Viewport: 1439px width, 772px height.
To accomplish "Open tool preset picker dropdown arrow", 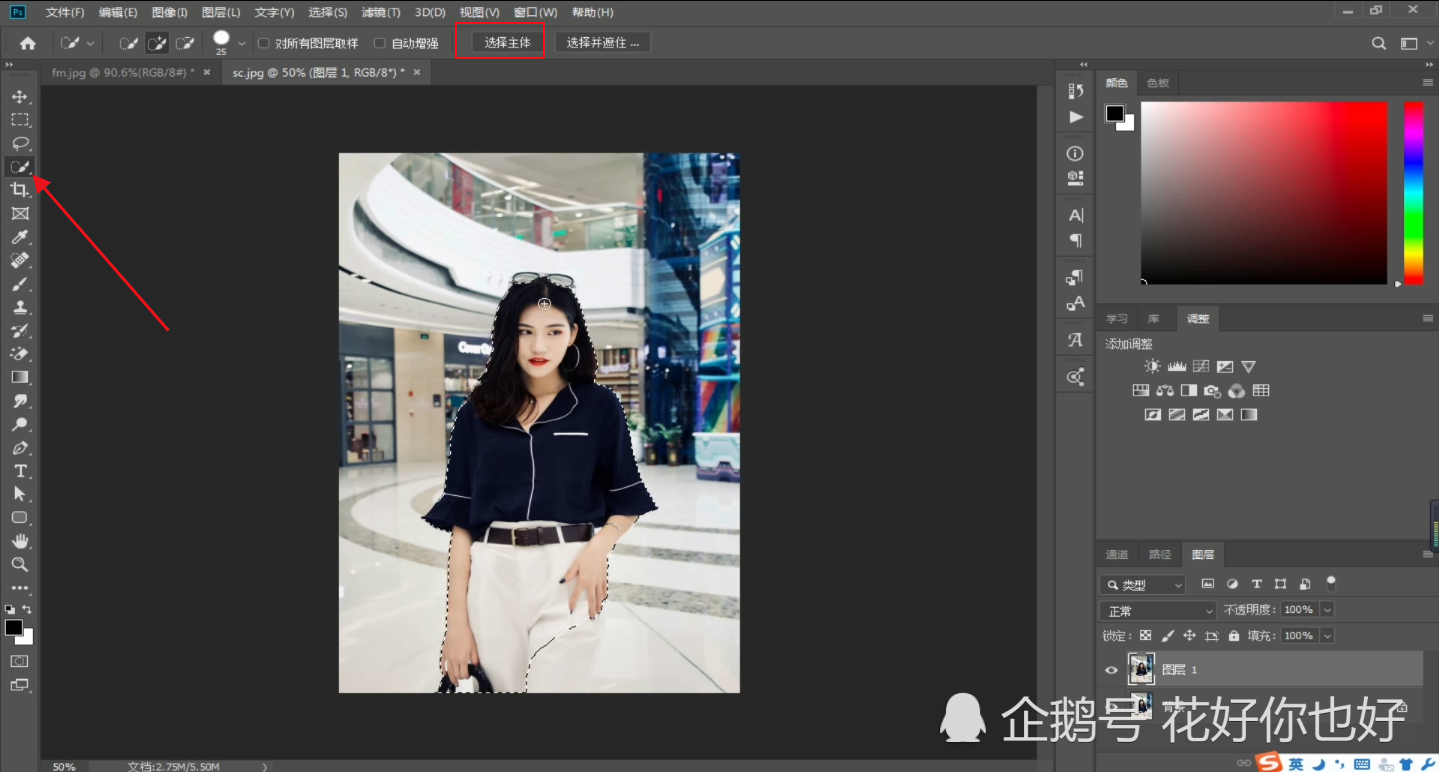I will [x=91, y=43].
